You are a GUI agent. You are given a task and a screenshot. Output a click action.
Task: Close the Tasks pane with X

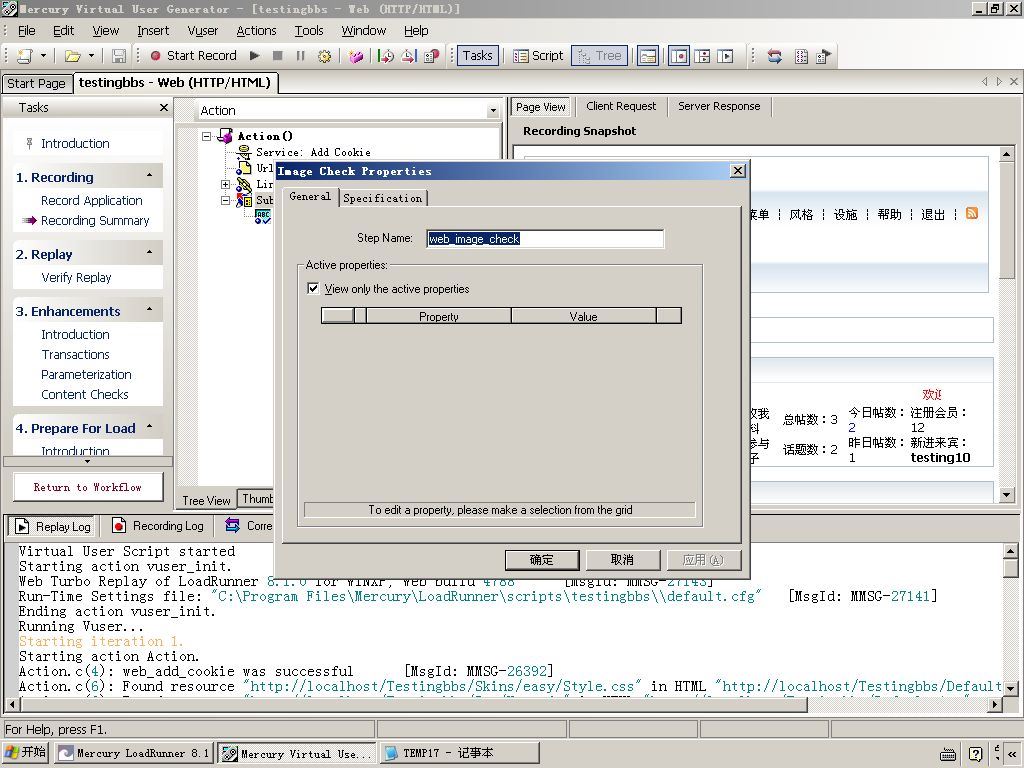pos(164,108)
